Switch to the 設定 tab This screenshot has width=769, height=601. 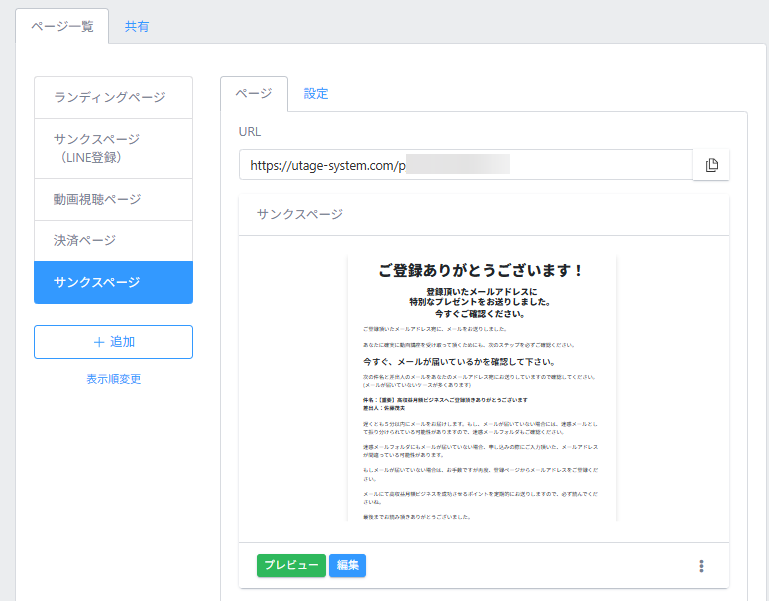[x=316, y=94]
